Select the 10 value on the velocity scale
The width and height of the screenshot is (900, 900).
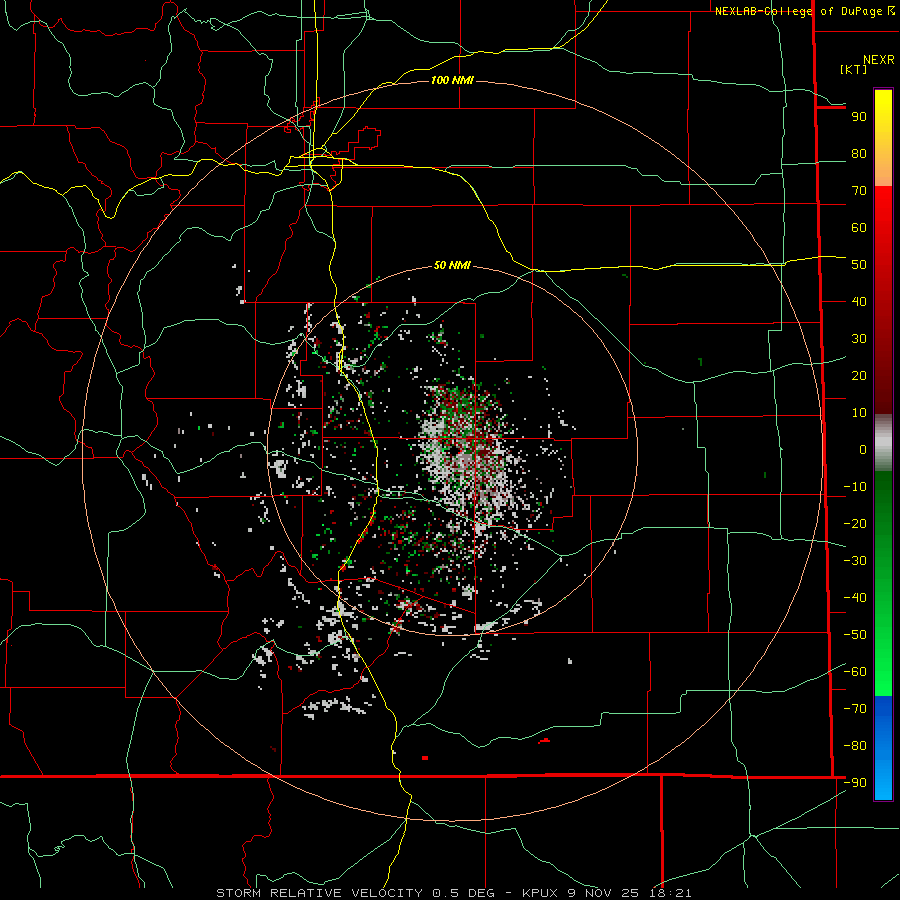(x=859, y=413)
